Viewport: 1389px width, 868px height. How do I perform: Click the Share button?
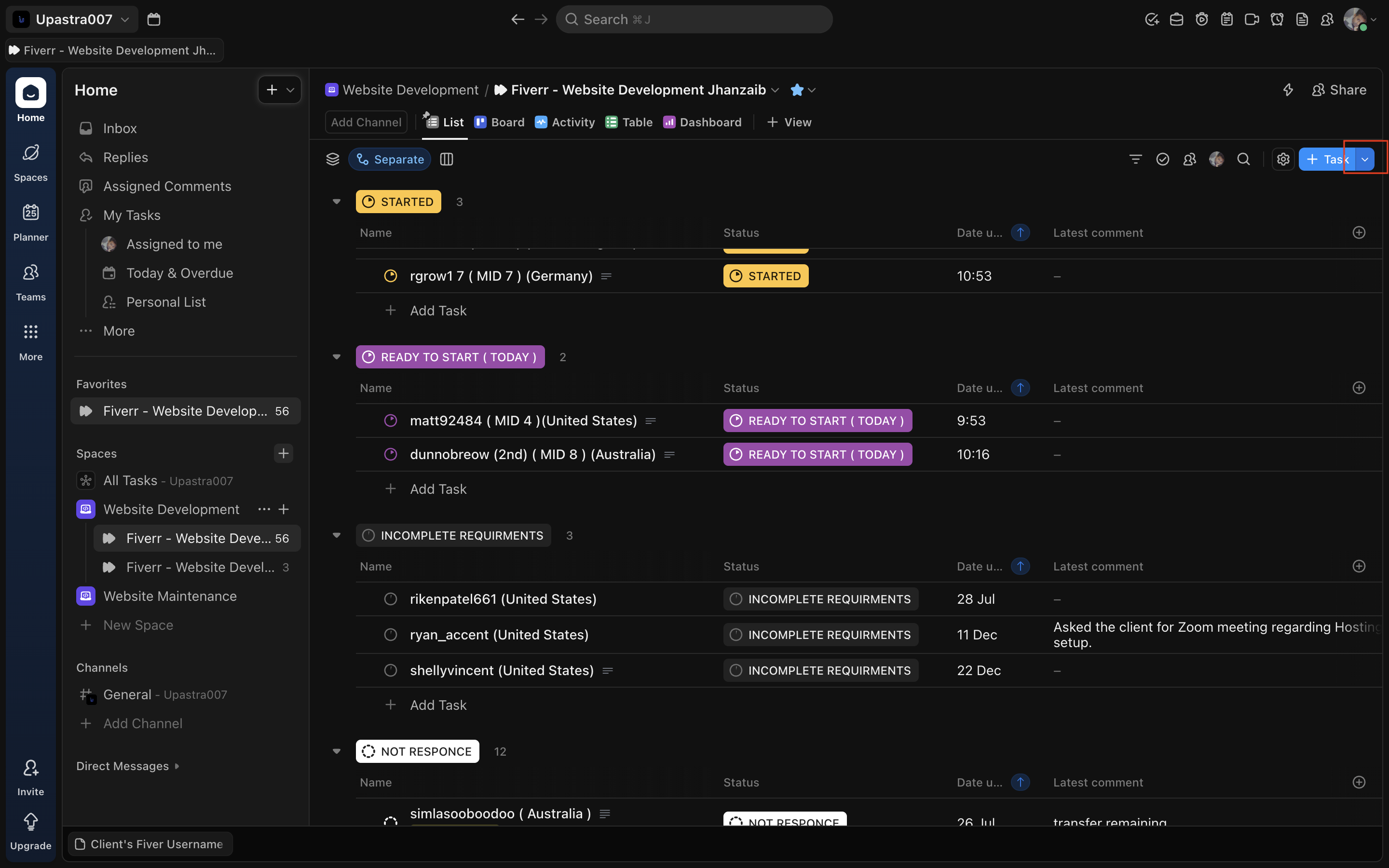click(1339, 90)
